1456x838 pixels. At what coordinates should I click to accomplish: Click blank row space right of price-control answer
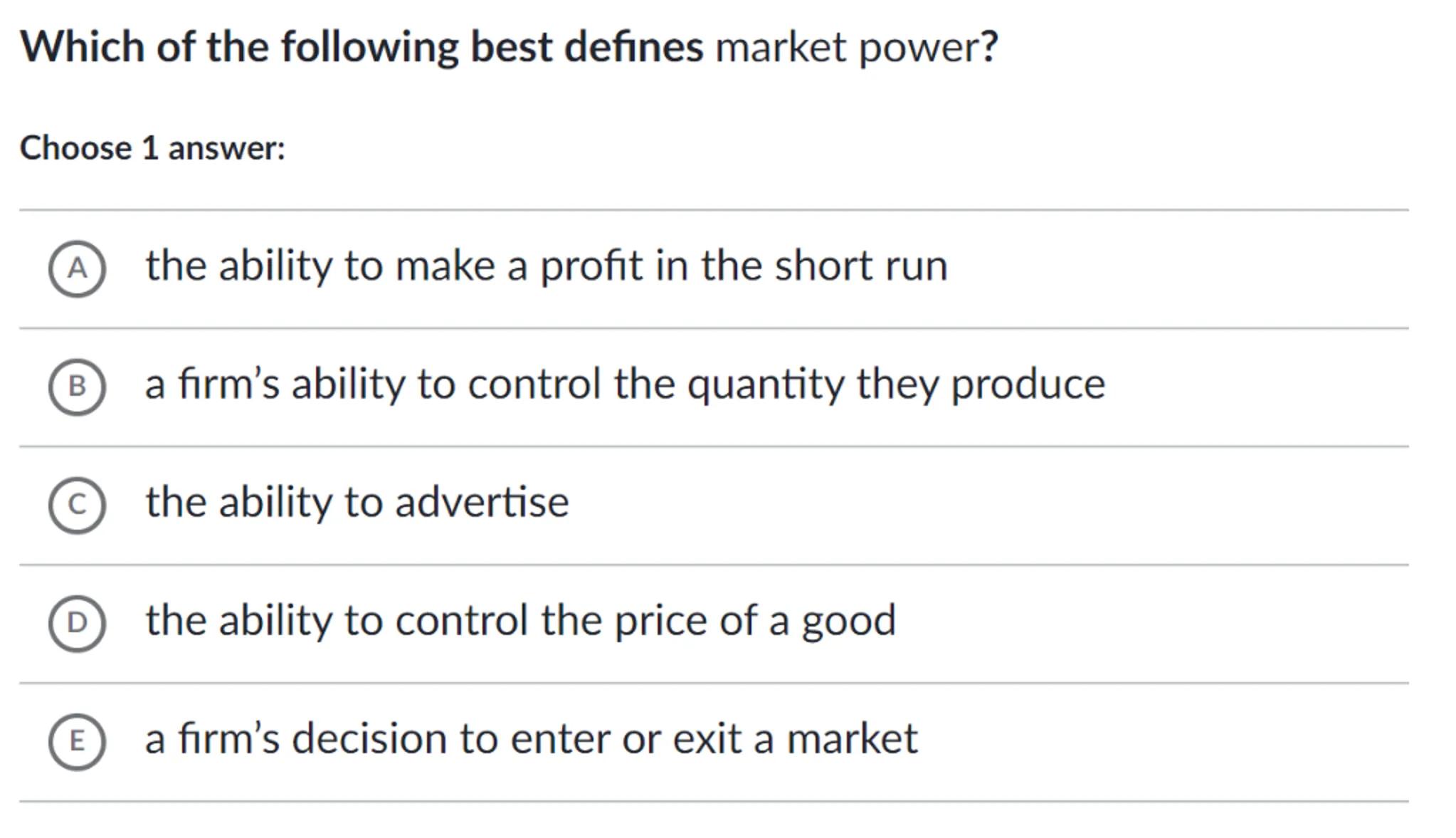coord(1153,623)
